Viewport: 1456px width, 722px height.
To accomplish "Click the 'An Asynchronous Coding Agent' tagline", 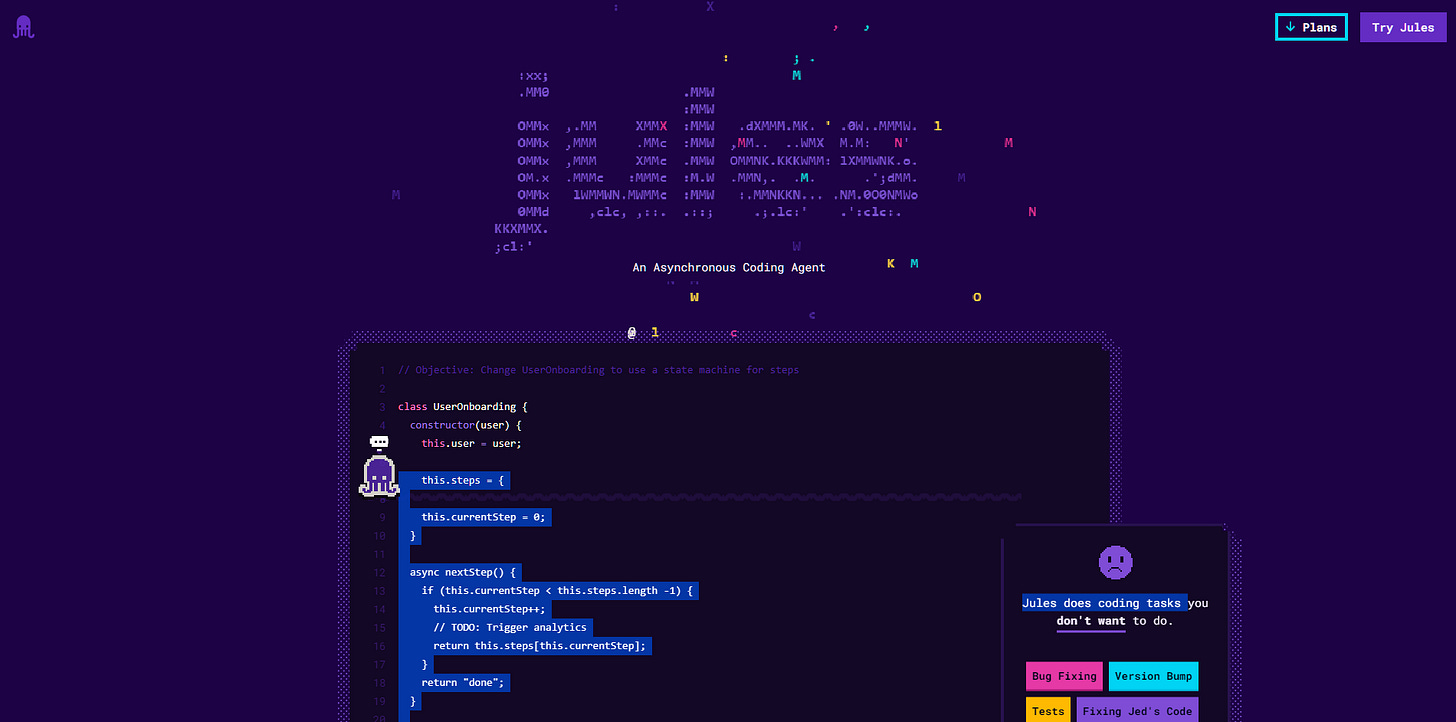I will tap(729, 267).
